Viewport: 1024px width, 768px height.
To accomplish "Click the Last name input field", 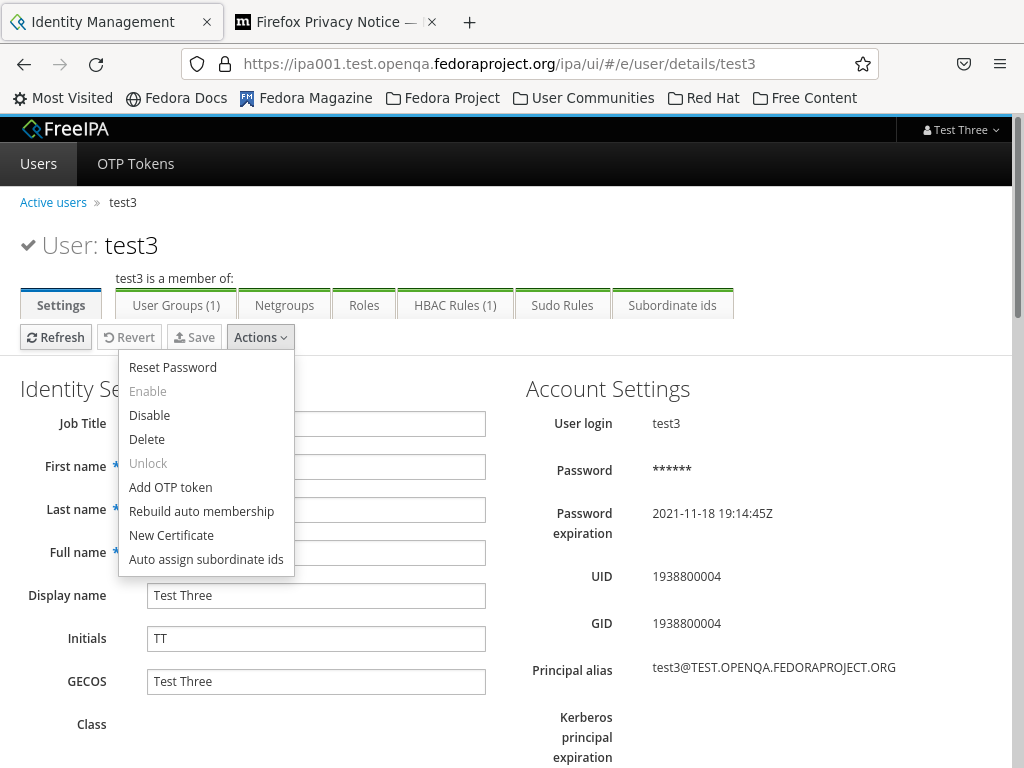I will 390,510.
